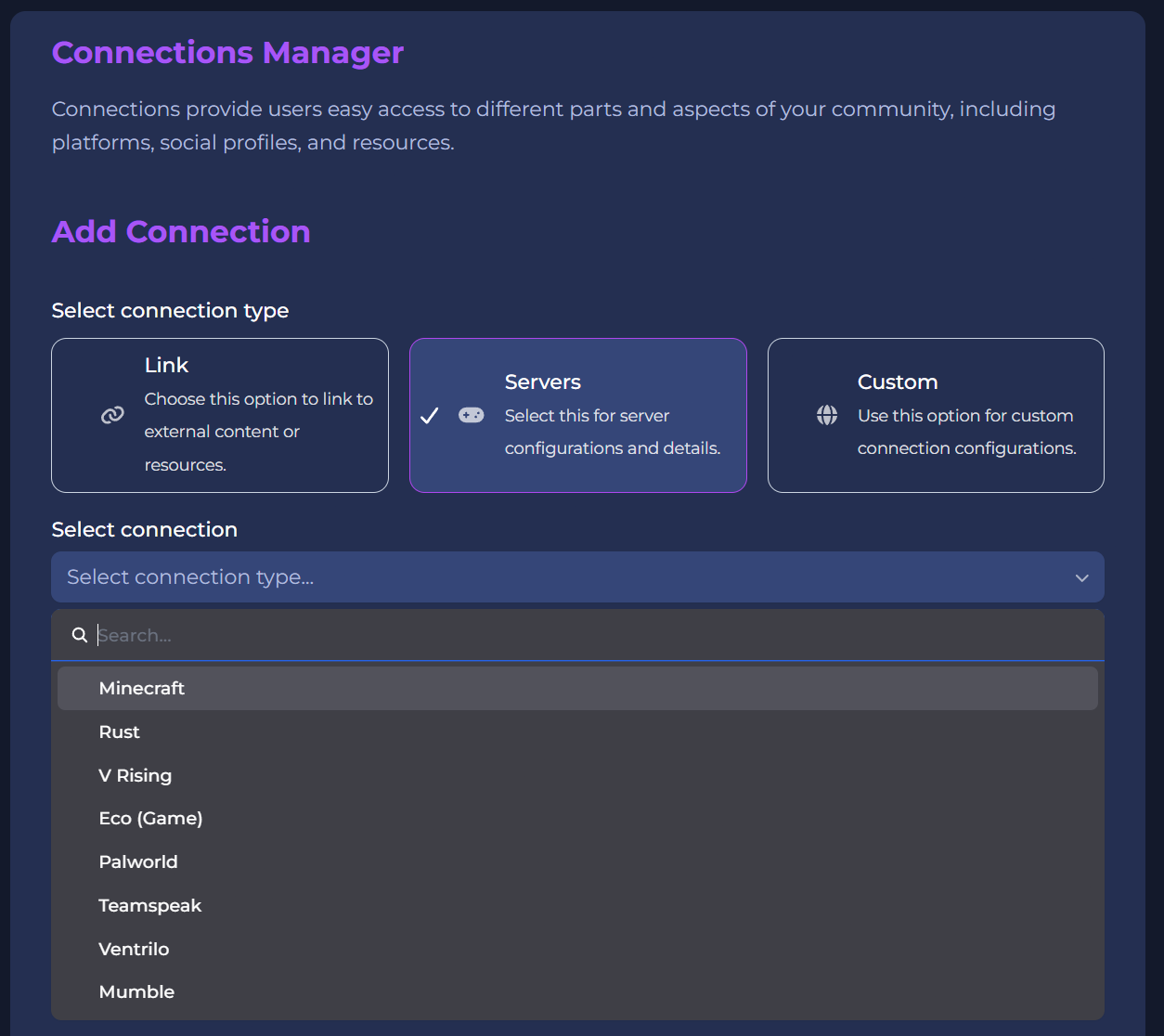Click the gamepad icon on the Servers card
1164x1036 pixels.
[471, 415]
